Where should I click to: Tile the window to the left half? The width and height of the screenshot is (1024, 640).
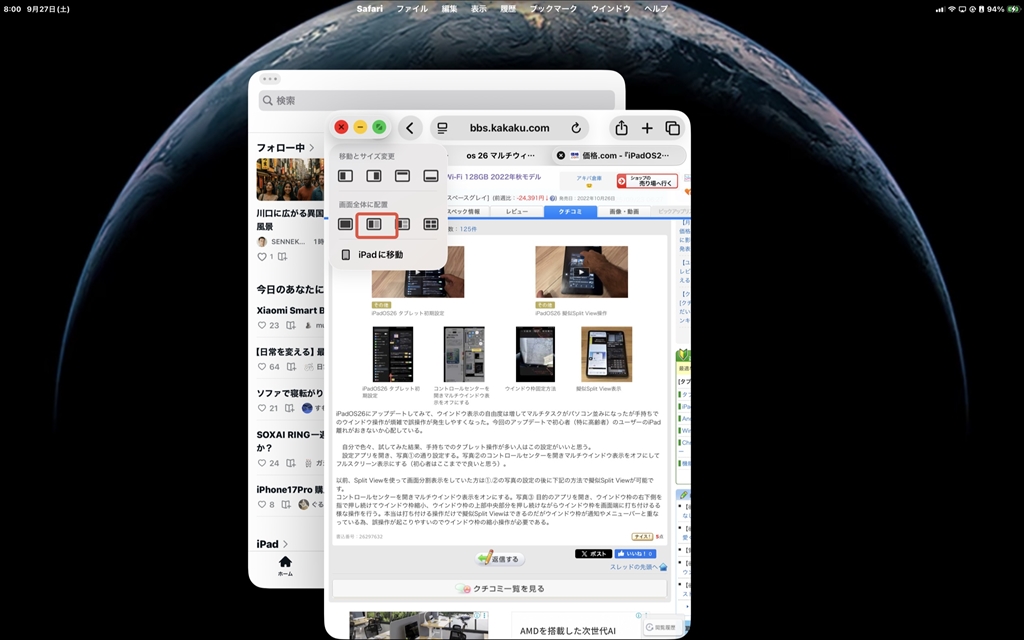pos(345,176)
